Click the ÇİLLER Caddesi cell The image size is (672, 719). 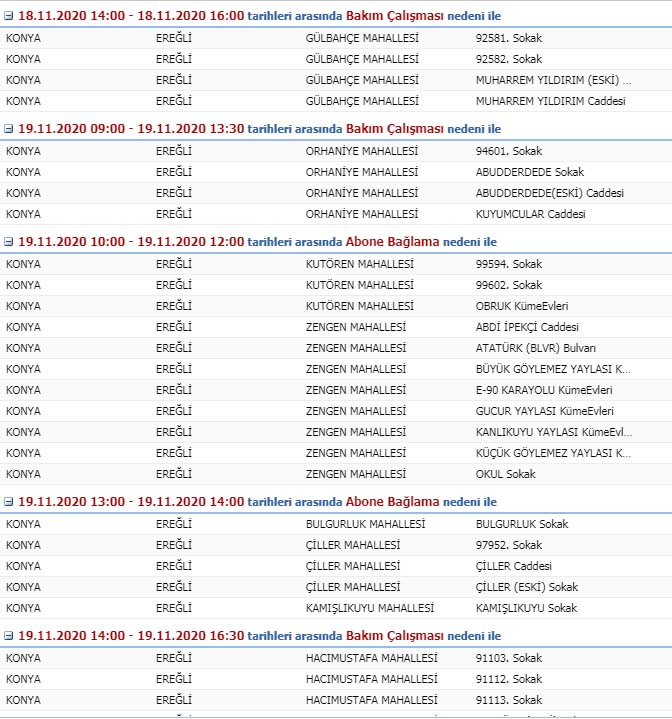(513, 566)
